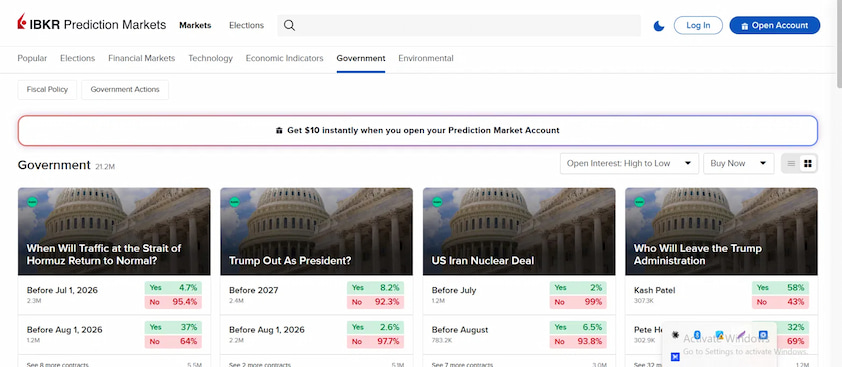Buy Yes 58% for Kash Patel

780,287
